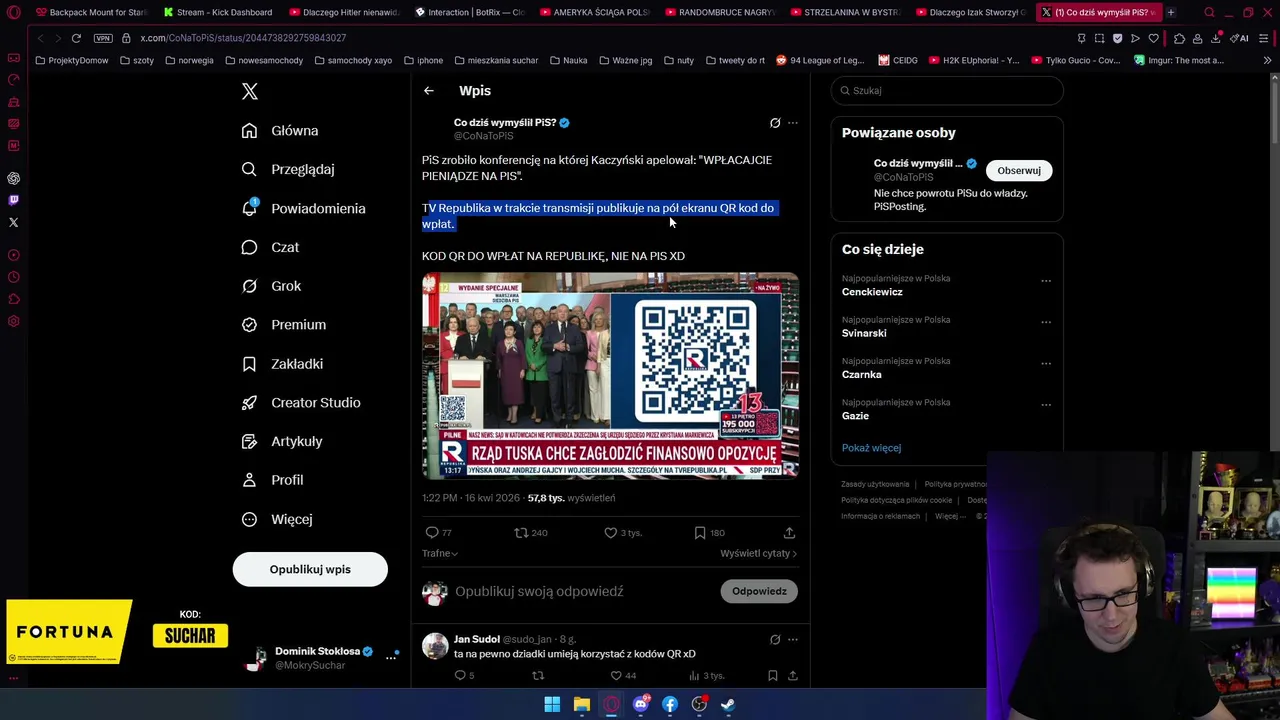Viewport: 1280px width, 720px height.
Task: Reply to post with 77 comments
Action: (x=438, y=533)
